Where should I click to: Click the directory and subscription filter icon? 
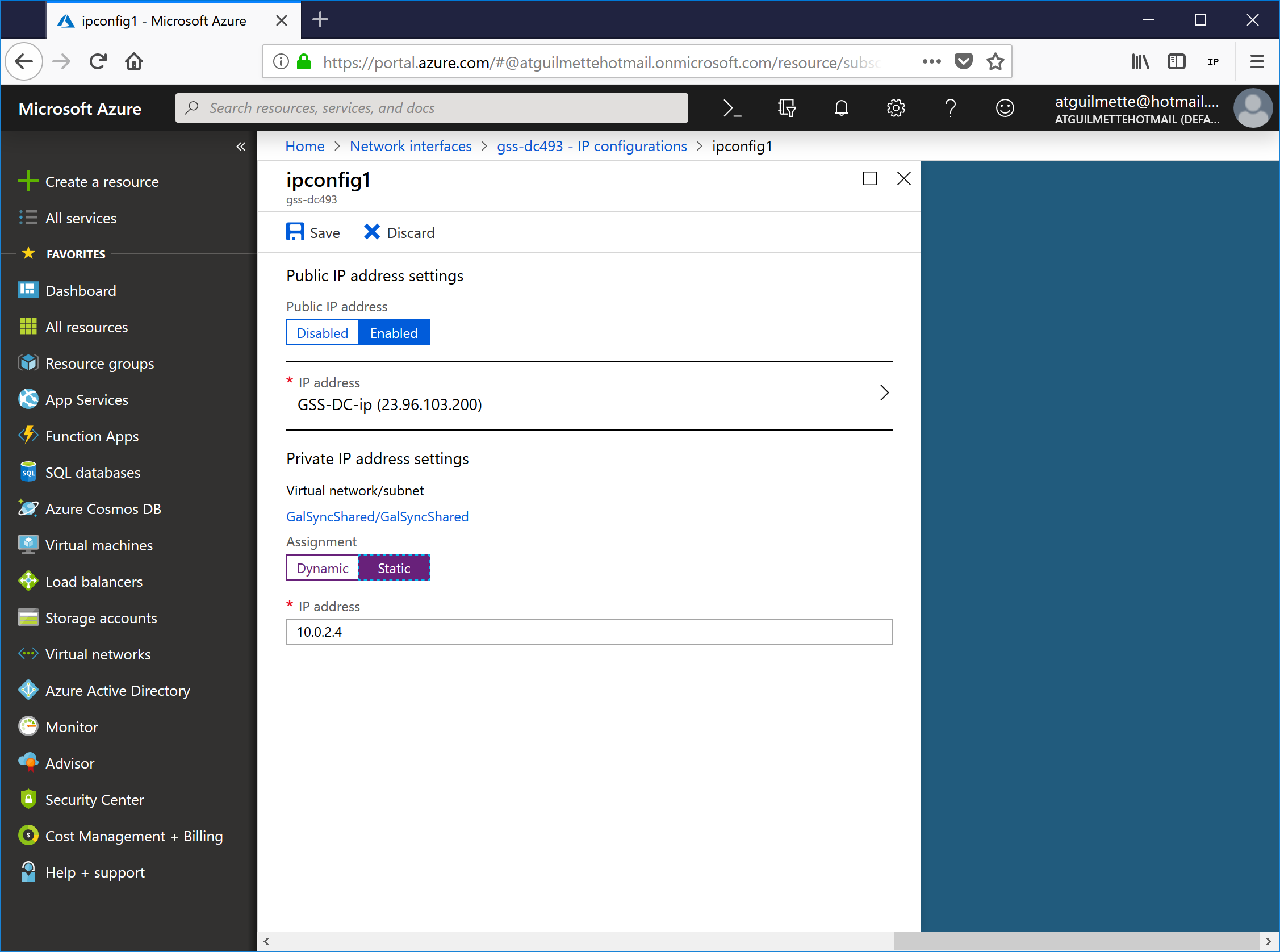pos(787,108)
